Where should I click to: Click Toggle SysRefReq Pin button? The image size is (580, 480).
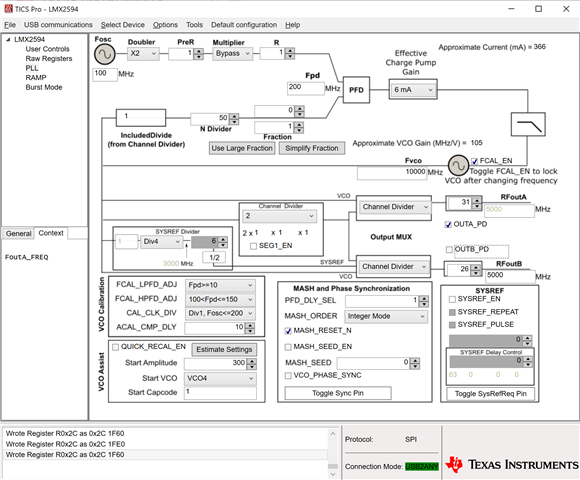490,394
